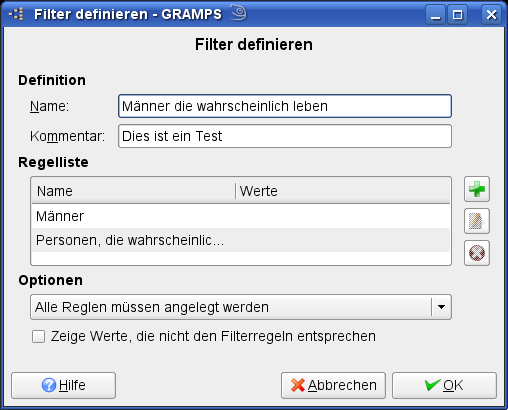Click the help question mark icon
The image size is (508, 410).
[49, 385]
